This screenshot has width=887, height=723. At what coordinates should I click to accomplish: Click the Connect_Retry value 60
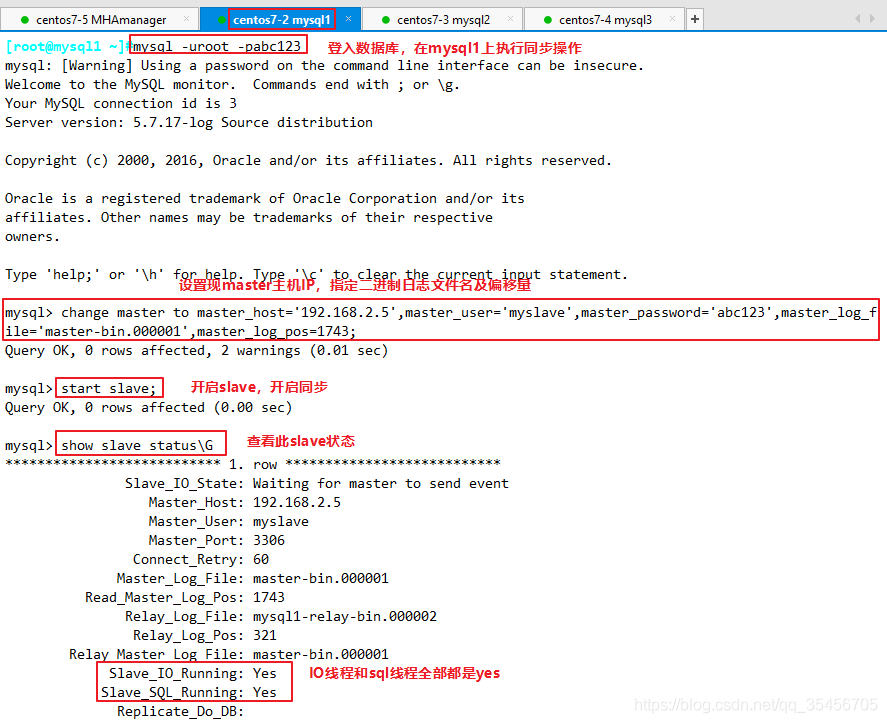(261, 560)
